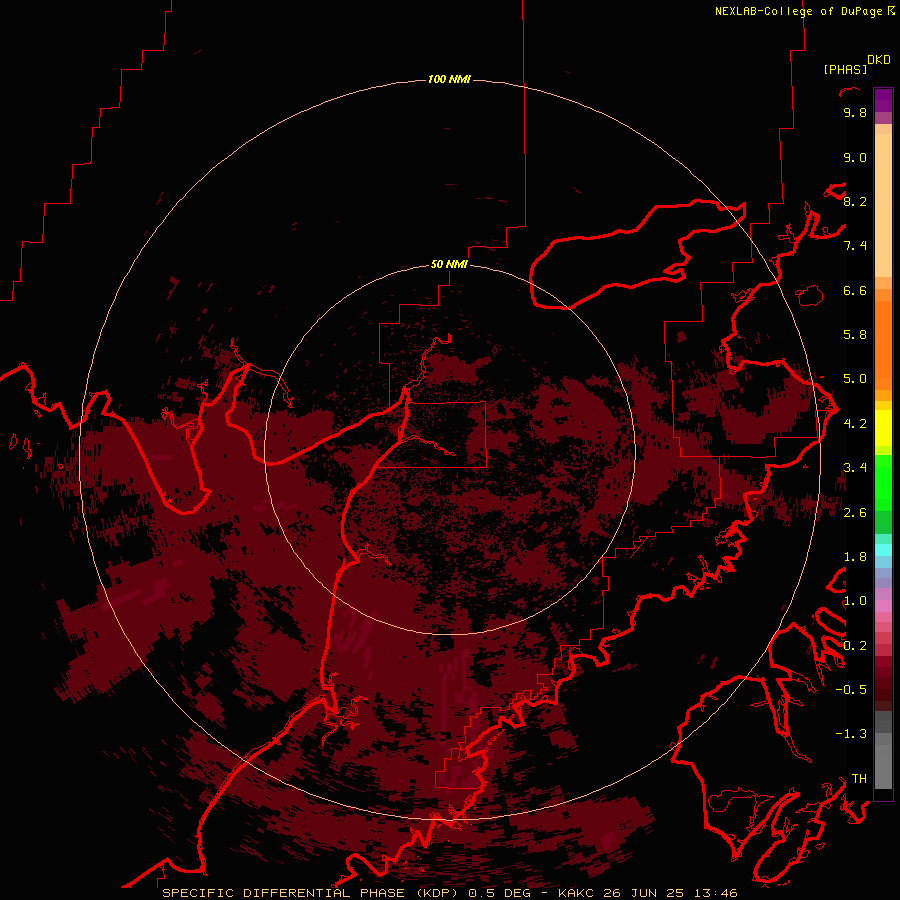Viewport: 900px width, 900px height.
Task: Click the 2.6 colorbar scale value
Action: click(855, 512)
